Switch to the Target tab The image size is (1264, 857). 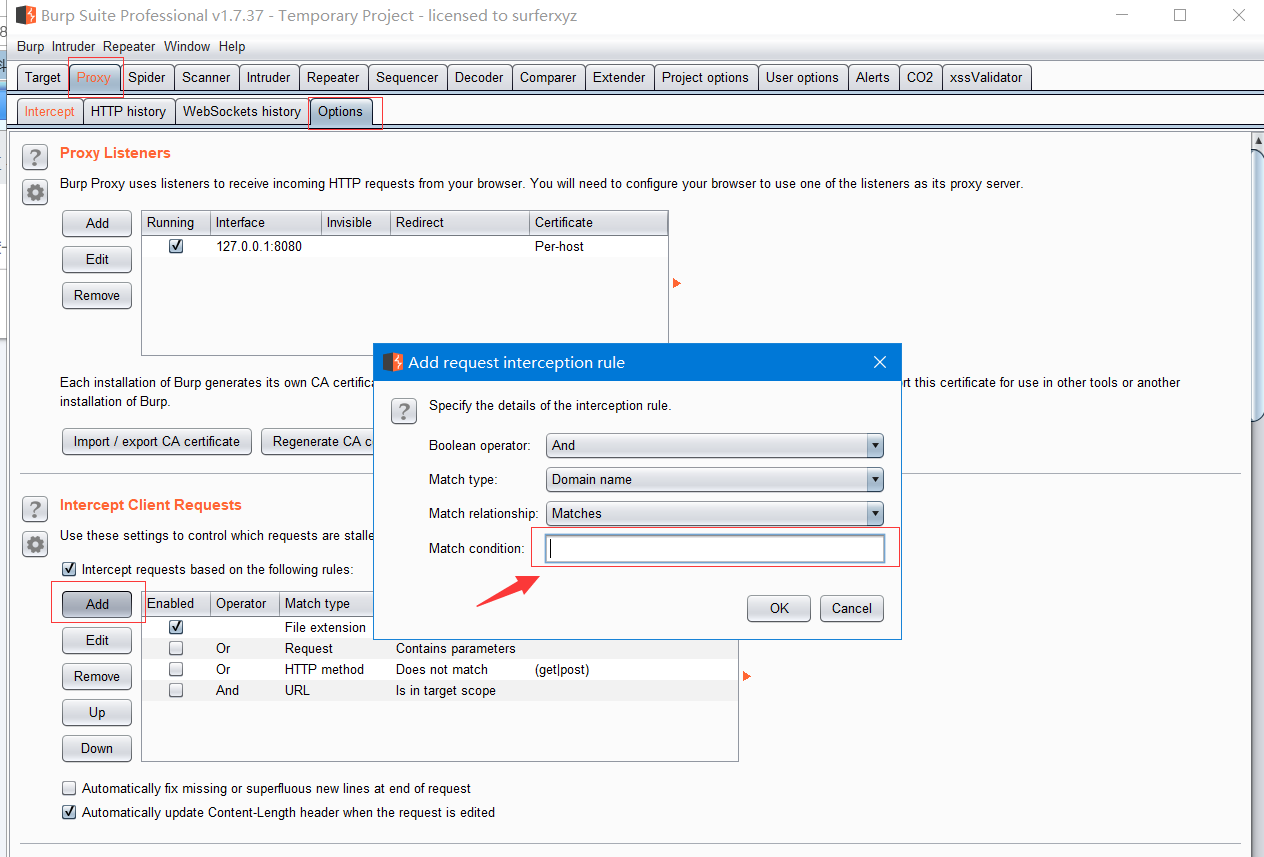[43, 77]
